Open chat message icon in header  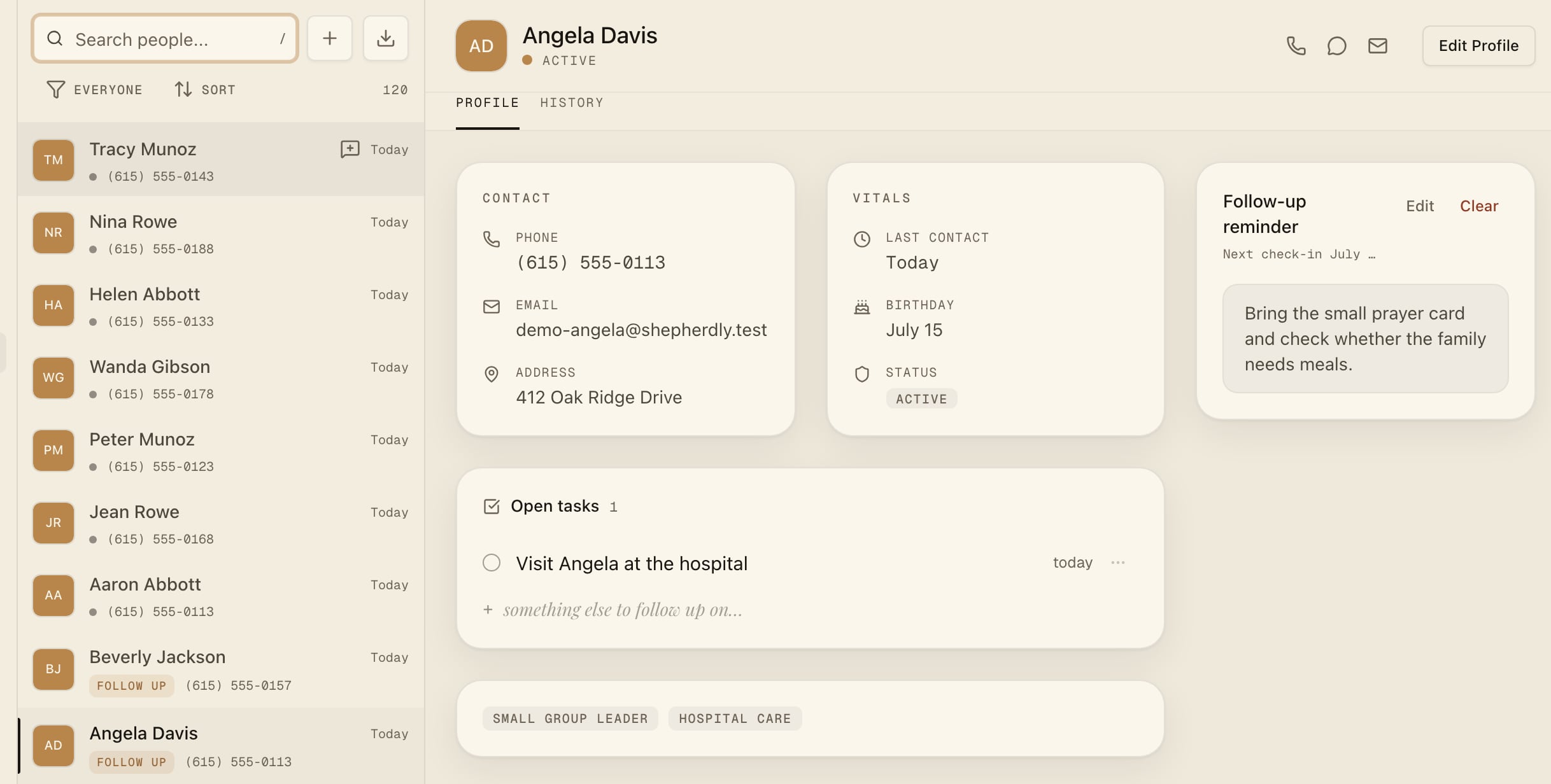click(x=1336, y=46)
